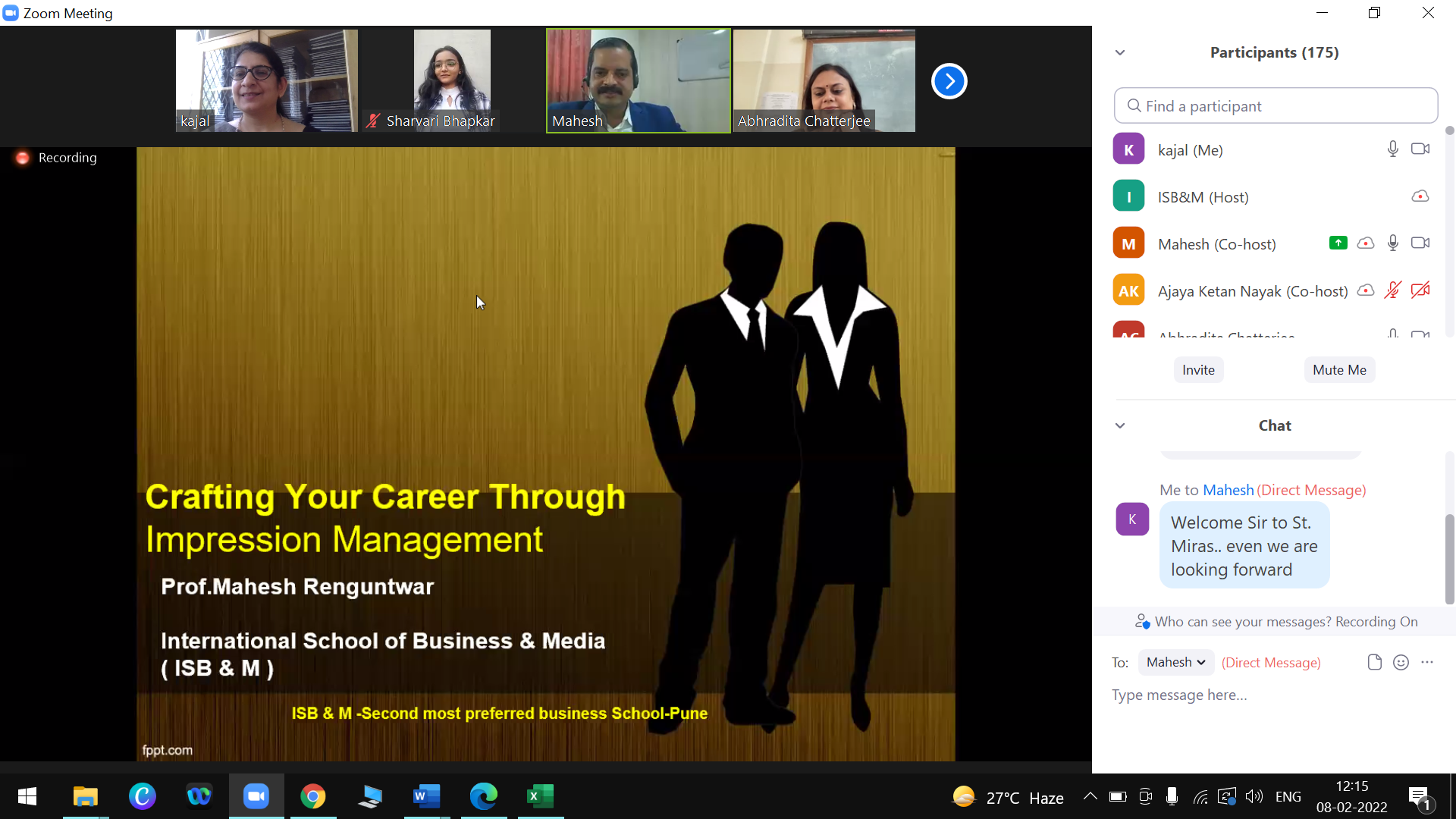1456x819 pixels.
Task: Open the emoji picker in chat
Action: [1401, 662]
